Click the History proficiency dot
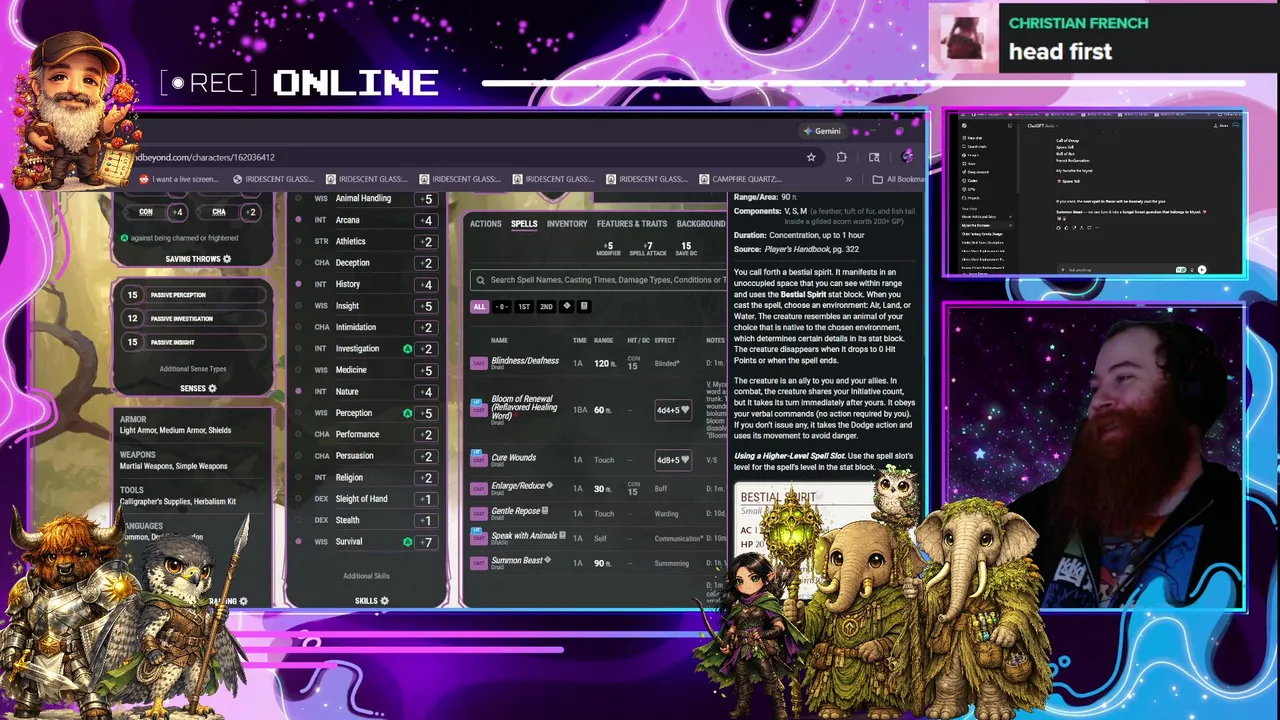The height and width of the screenshot is (720, 1280). [x=298, y=284]
